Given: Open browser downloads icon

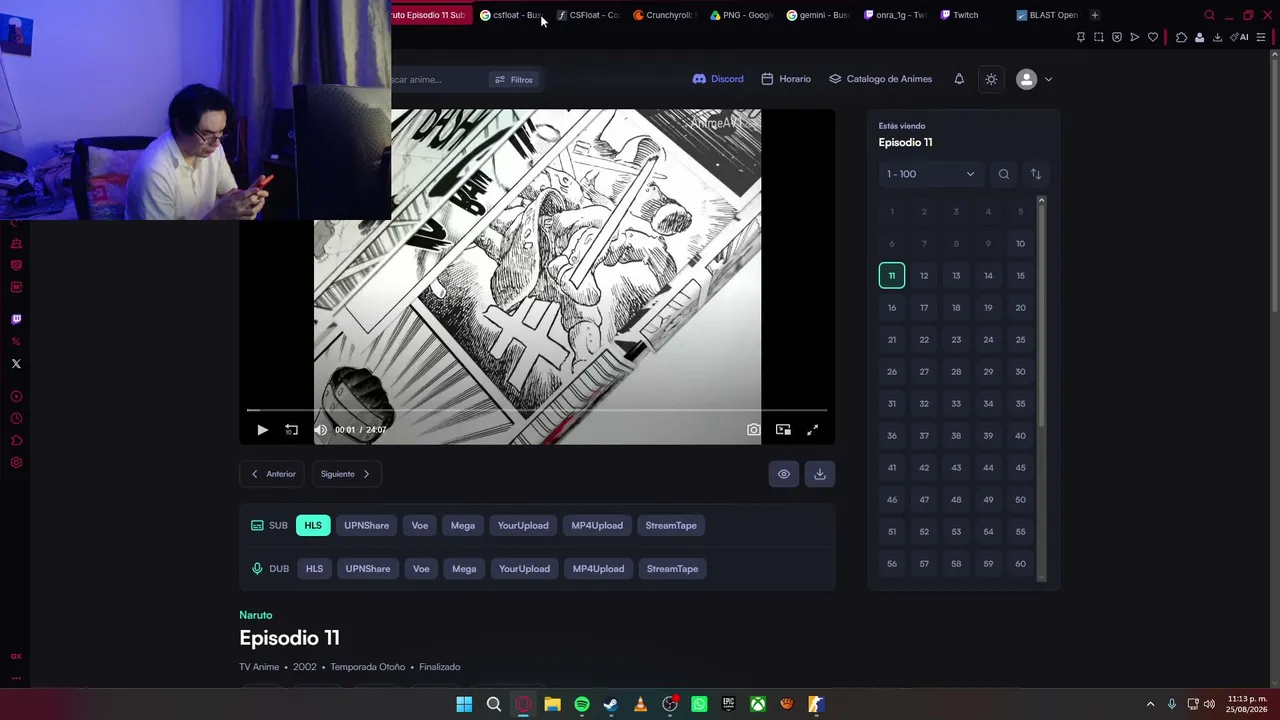Looking at the screenshot, I should pos(1217,38).
